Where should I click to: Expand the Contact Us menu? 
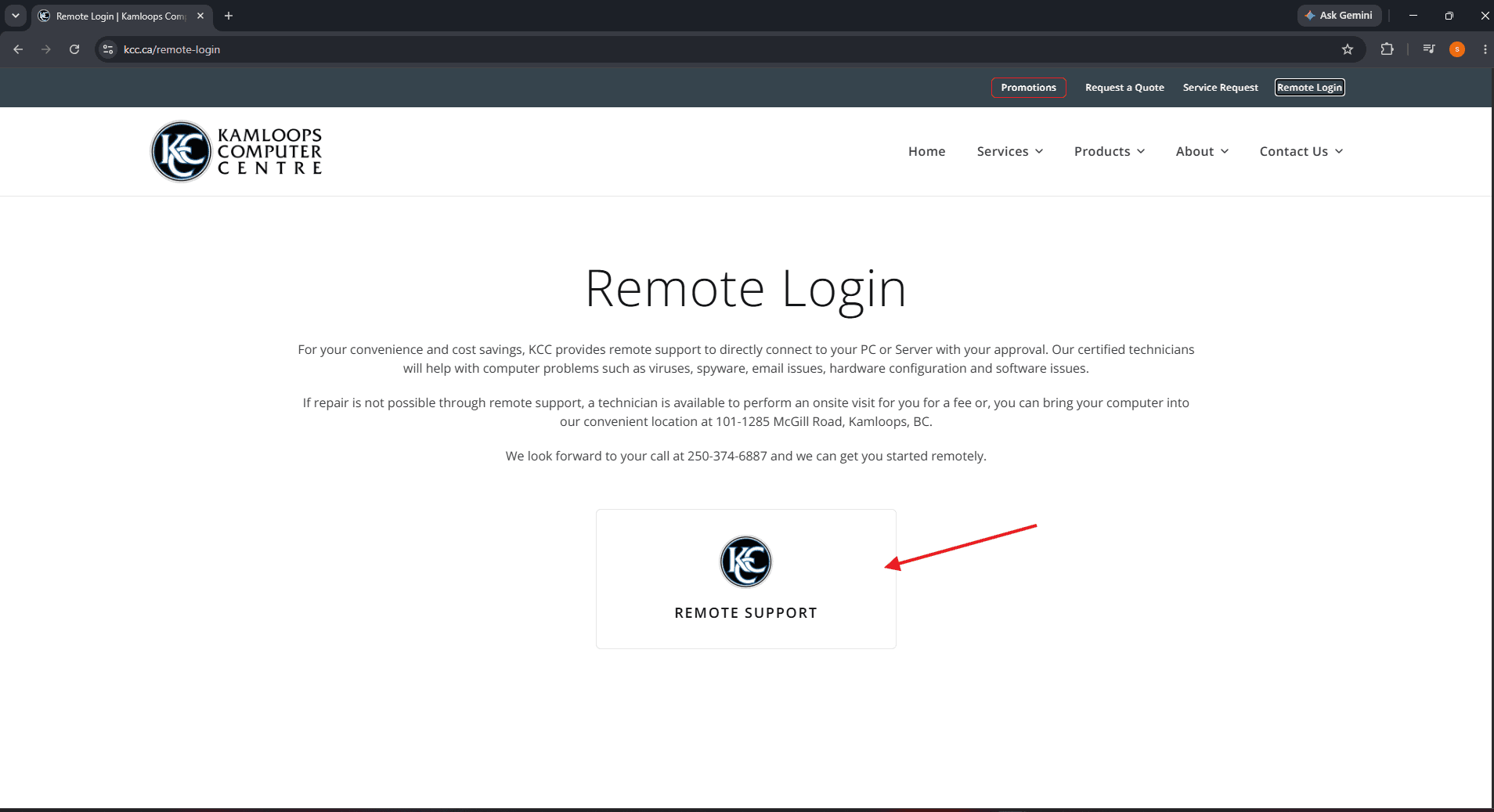coord(1301,151)
